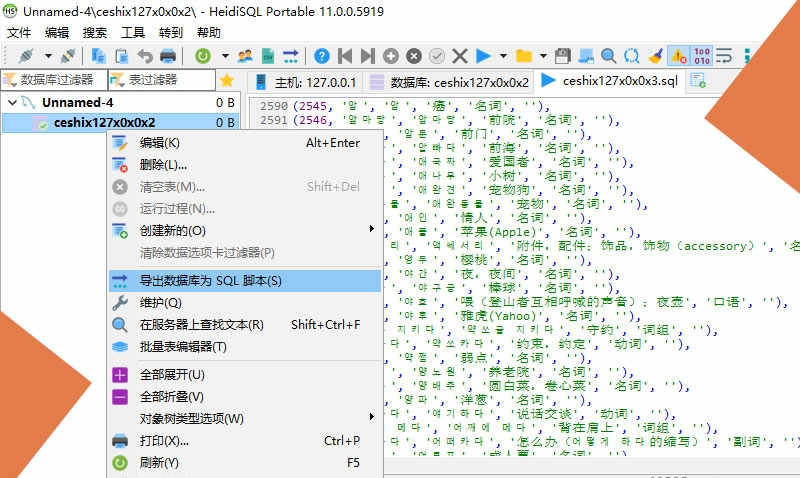Click the delete row circle-x icon
The width and height of the screenshot is (800, 478).
click(x=414, y=56)
